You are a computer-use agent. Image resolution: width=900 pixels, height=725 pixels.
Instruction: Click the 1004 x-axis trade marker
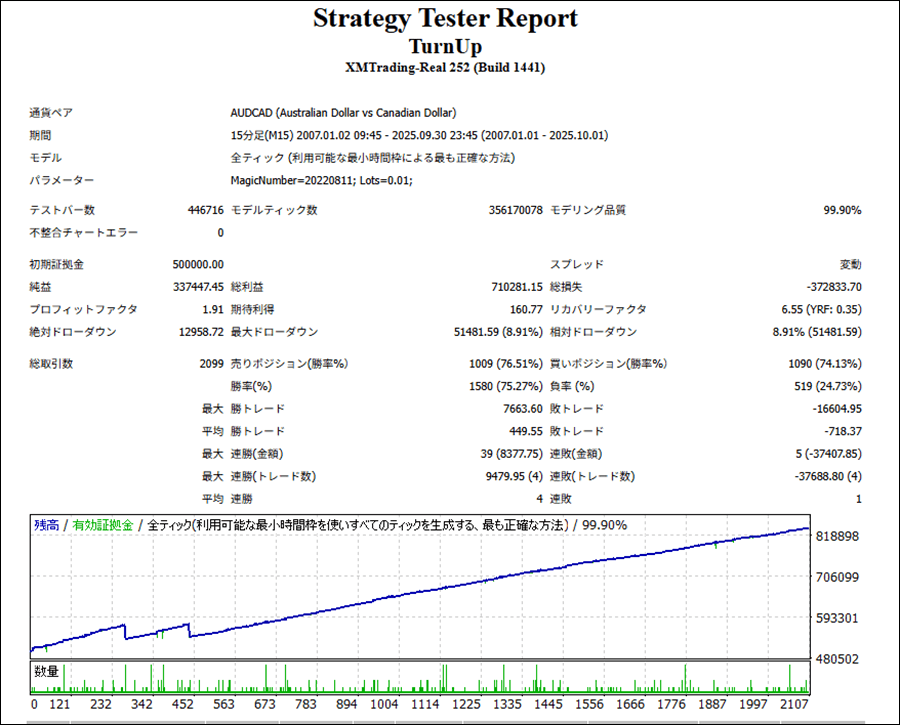[x=387, y=704]
